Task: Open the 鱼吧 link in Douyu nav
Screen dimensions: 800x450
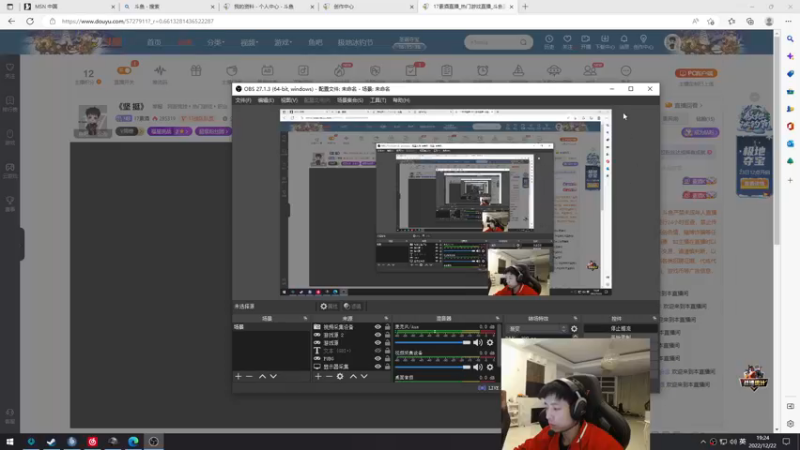Action: point(315,42)
